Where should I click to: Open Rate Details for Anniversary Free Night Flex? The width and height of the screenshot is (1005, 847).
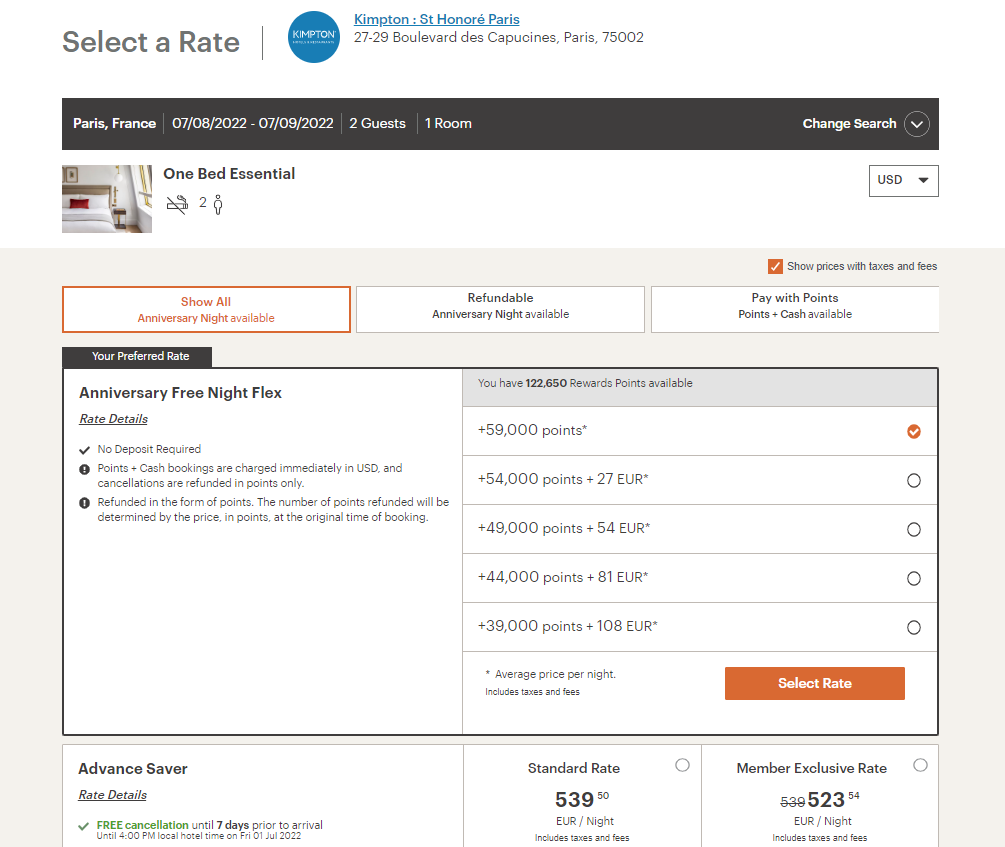coord(113,419)
